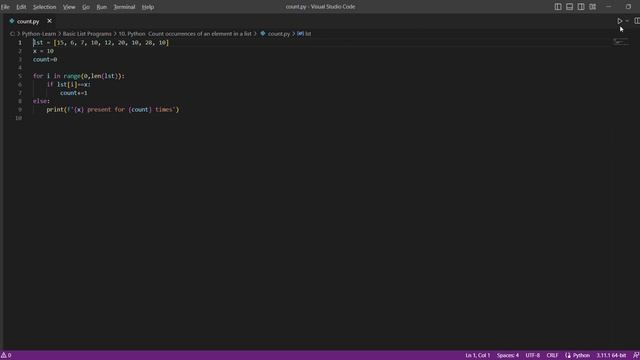Click the Basic List Programs breadcrumb
Image resolution: width=640 pixels, height=360 pixels.
87,34
